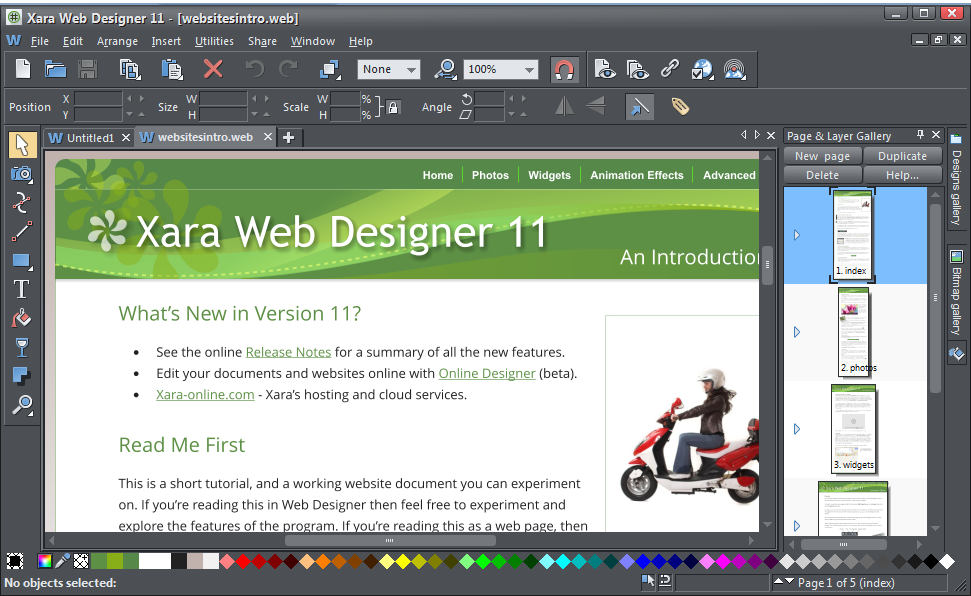971x596 pixels.
Task: Undo the last action
Action: [x=255, y=69]
